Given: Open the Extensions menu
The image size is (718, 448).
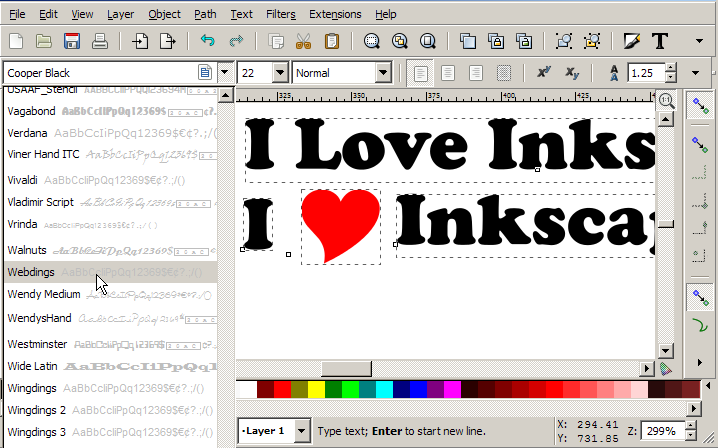Looking at the screenshot, I should (x=335, y=14).
